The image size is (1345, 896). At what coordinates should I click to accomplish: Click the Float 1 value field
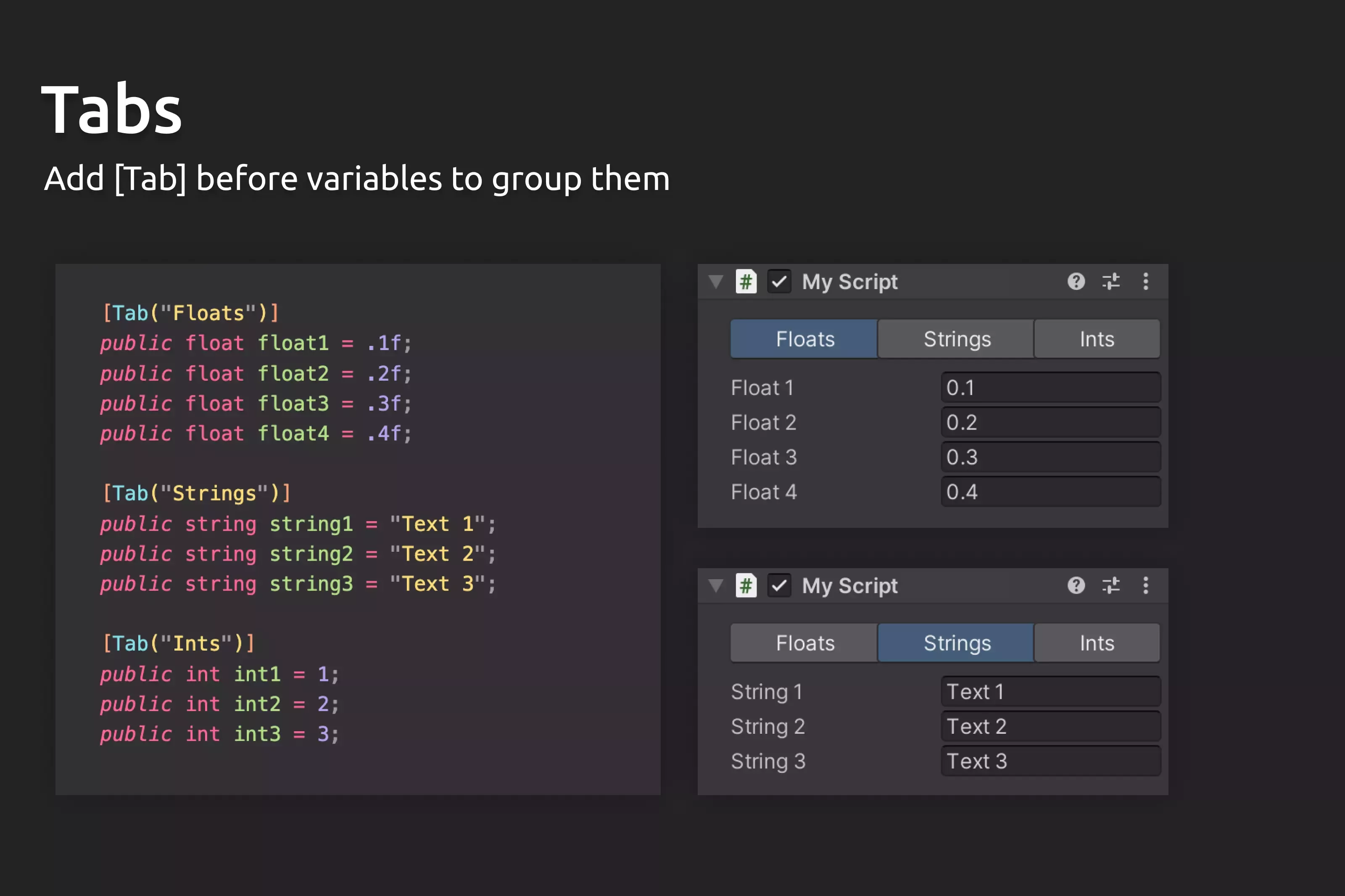point(1050,387)
